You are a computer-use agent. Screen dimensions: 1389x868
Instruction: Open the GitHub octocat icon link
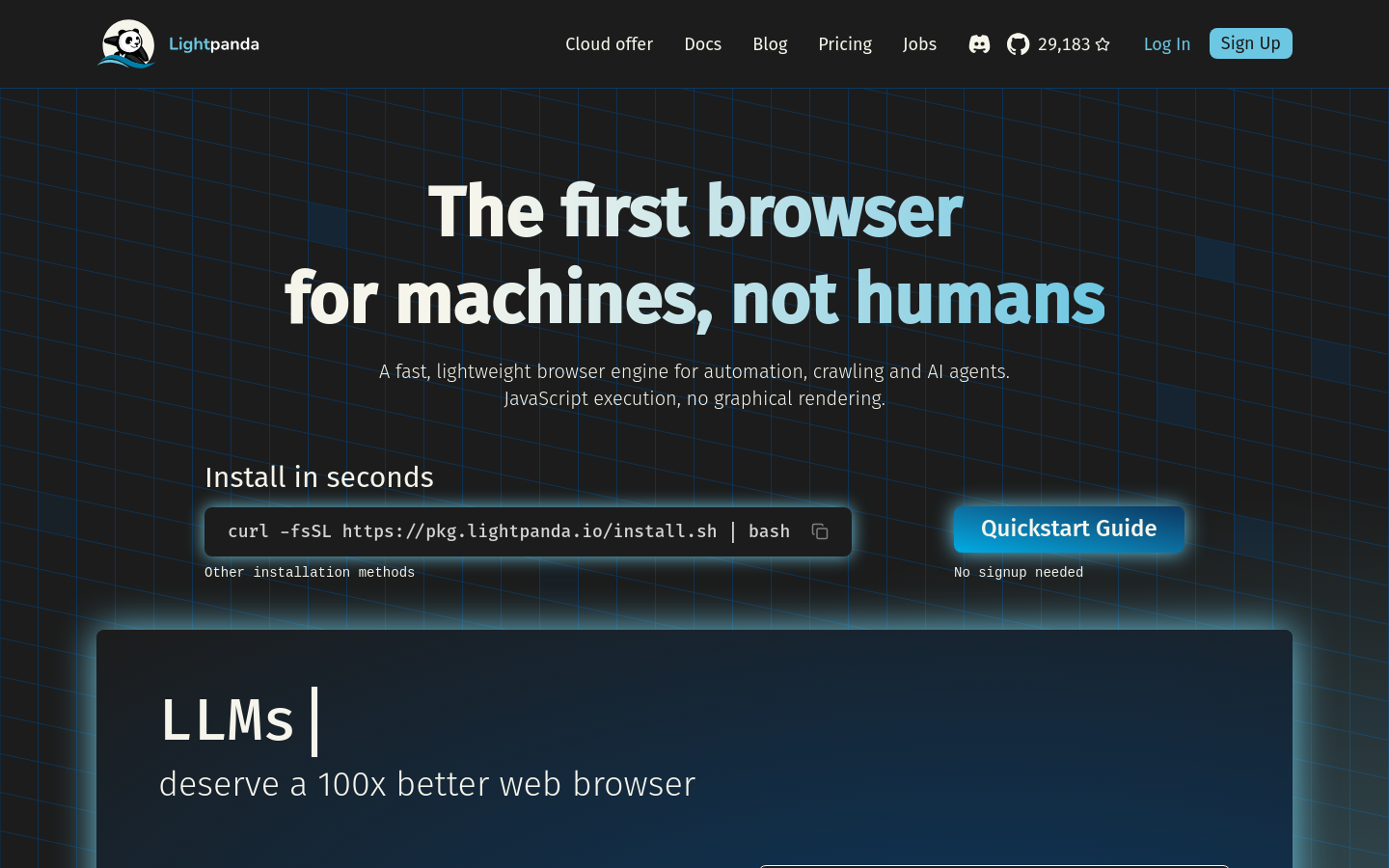click(x=1018, y=44)
